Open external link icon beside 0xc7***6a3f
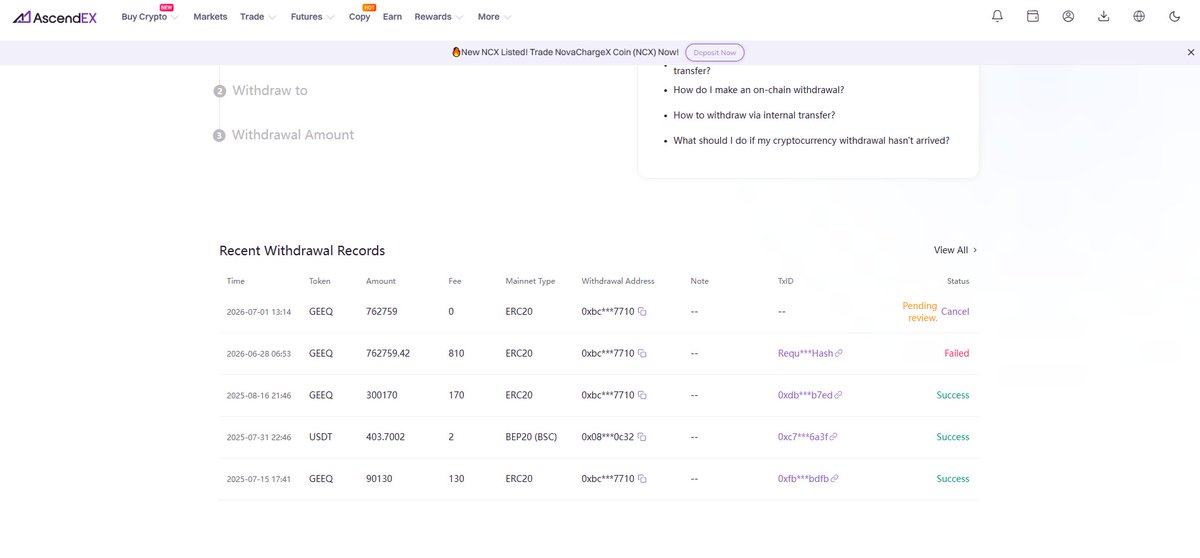Image resolution: width=1200 pixels, height=558 pixels. (834, 438)
